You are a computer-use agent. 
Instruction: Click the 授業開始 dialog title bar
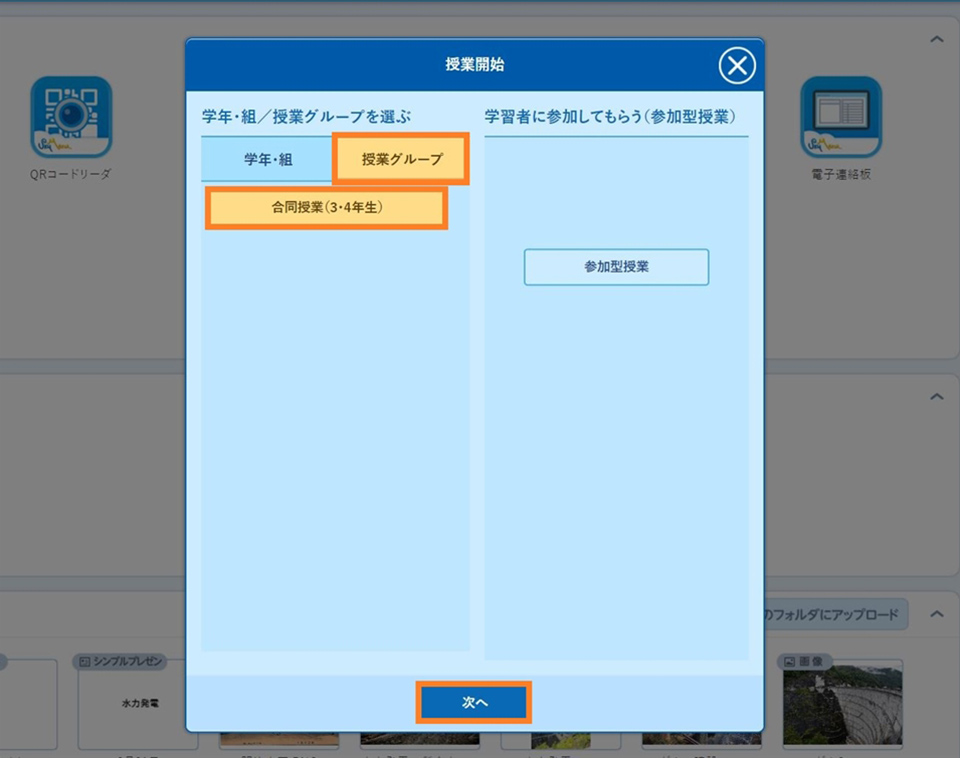click(475, 65)
